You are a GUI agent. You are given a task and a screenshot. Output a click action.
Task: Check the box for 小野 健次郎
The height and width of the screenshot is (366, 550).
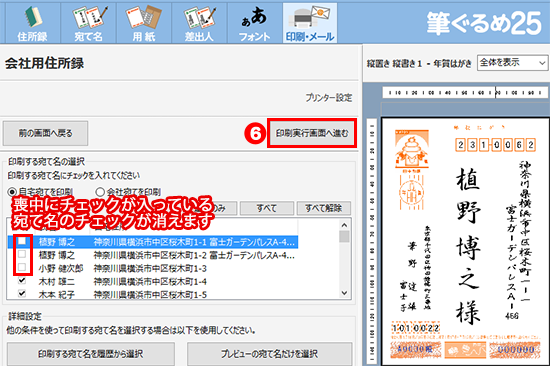[x=22, y=267]
